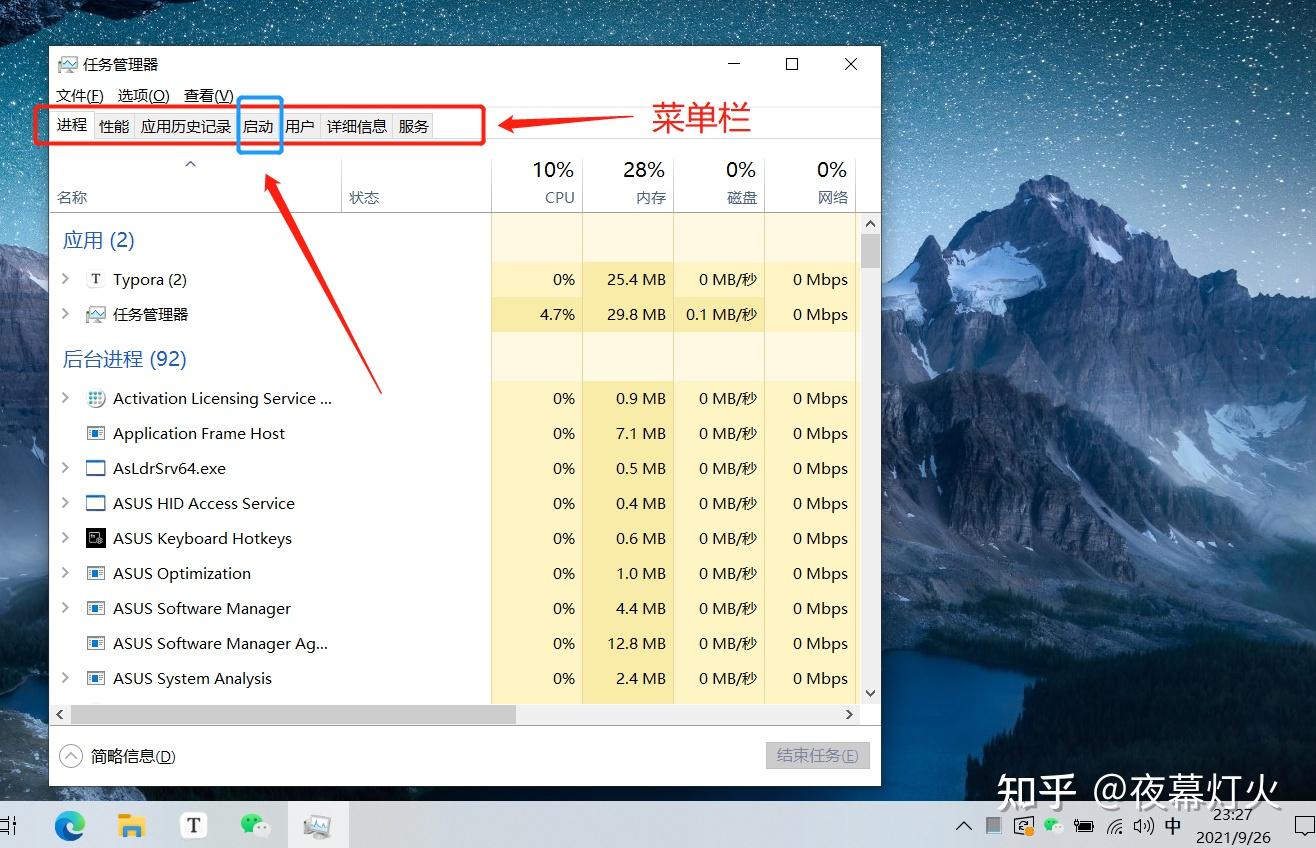The height and width of the screenshot is (848, 1316).
Task: Click the WeChat tray icon
Action: point(1053,826)
